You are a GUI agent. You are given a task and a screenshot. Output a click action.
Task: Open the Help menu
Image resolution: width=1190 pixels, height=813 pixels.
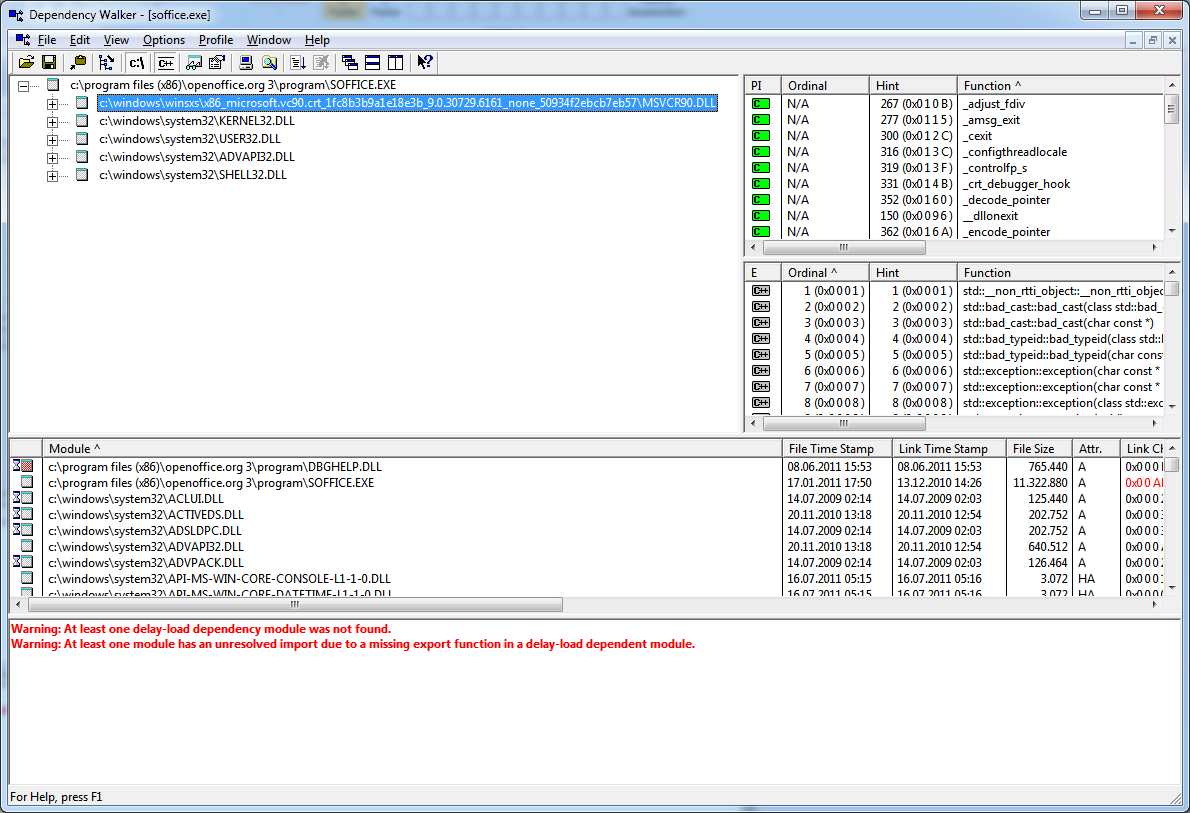[317, 40]
